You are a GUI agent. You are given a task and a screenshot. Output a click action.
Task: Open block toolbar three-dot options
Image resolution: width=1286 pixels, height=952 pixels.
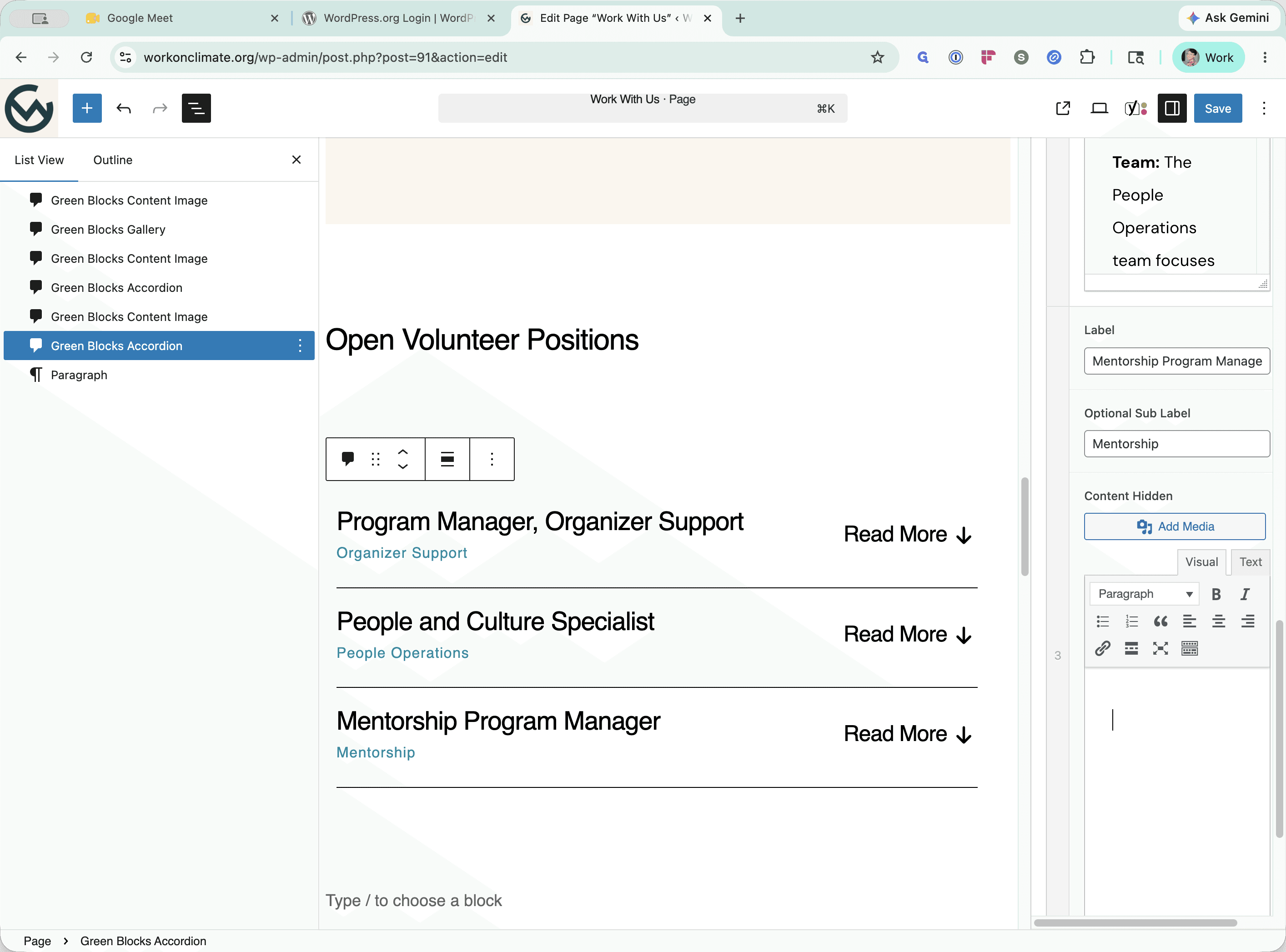point(492,459)
